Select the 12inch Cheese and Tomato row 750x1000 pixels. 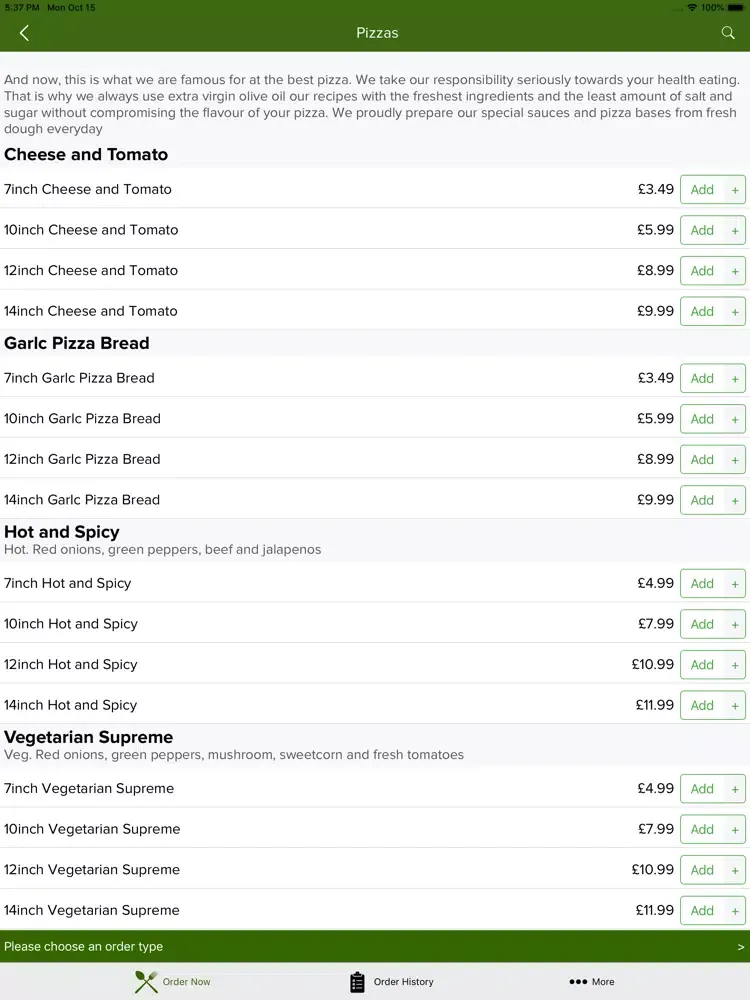[375, 270]
